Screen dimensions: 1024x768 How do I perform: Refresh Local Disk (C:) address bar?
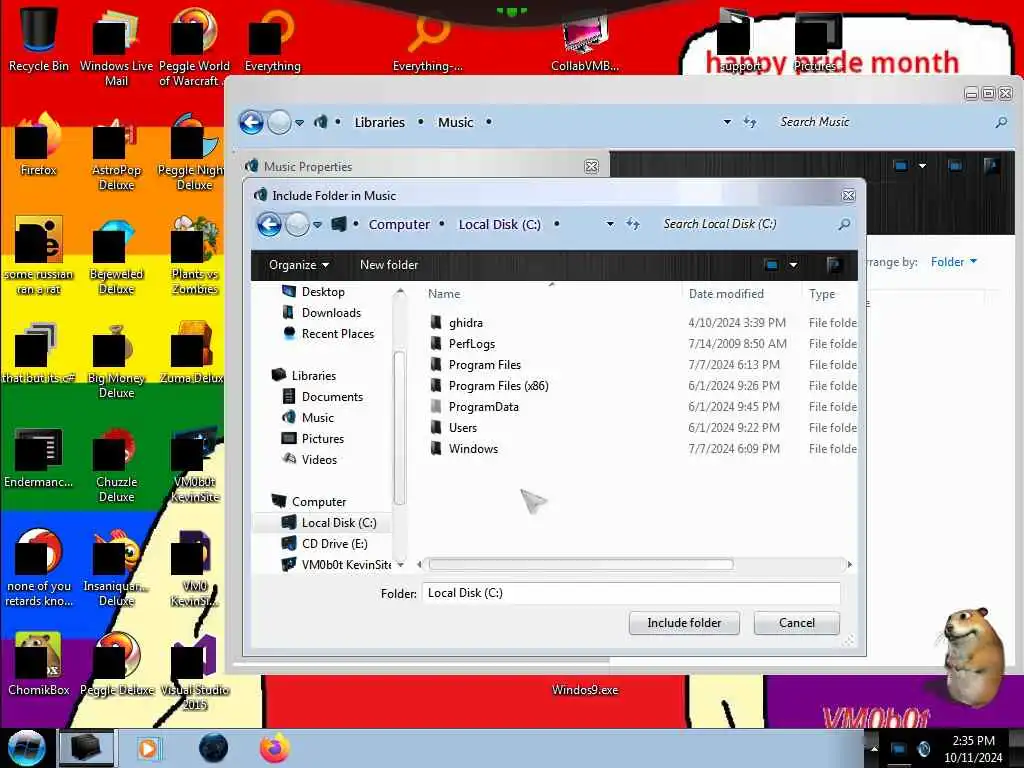pyautogui.click(x=633, y=224)
